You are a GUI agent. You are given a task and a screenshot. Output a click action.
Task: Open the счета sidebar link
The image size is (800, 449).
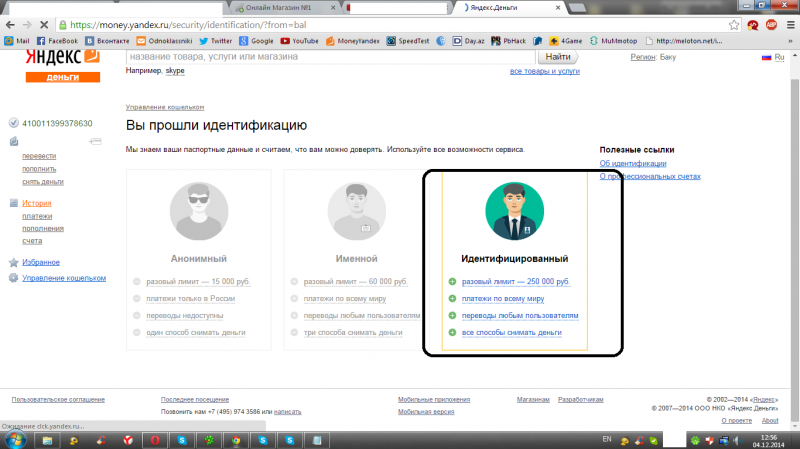[x=32, y=241]
